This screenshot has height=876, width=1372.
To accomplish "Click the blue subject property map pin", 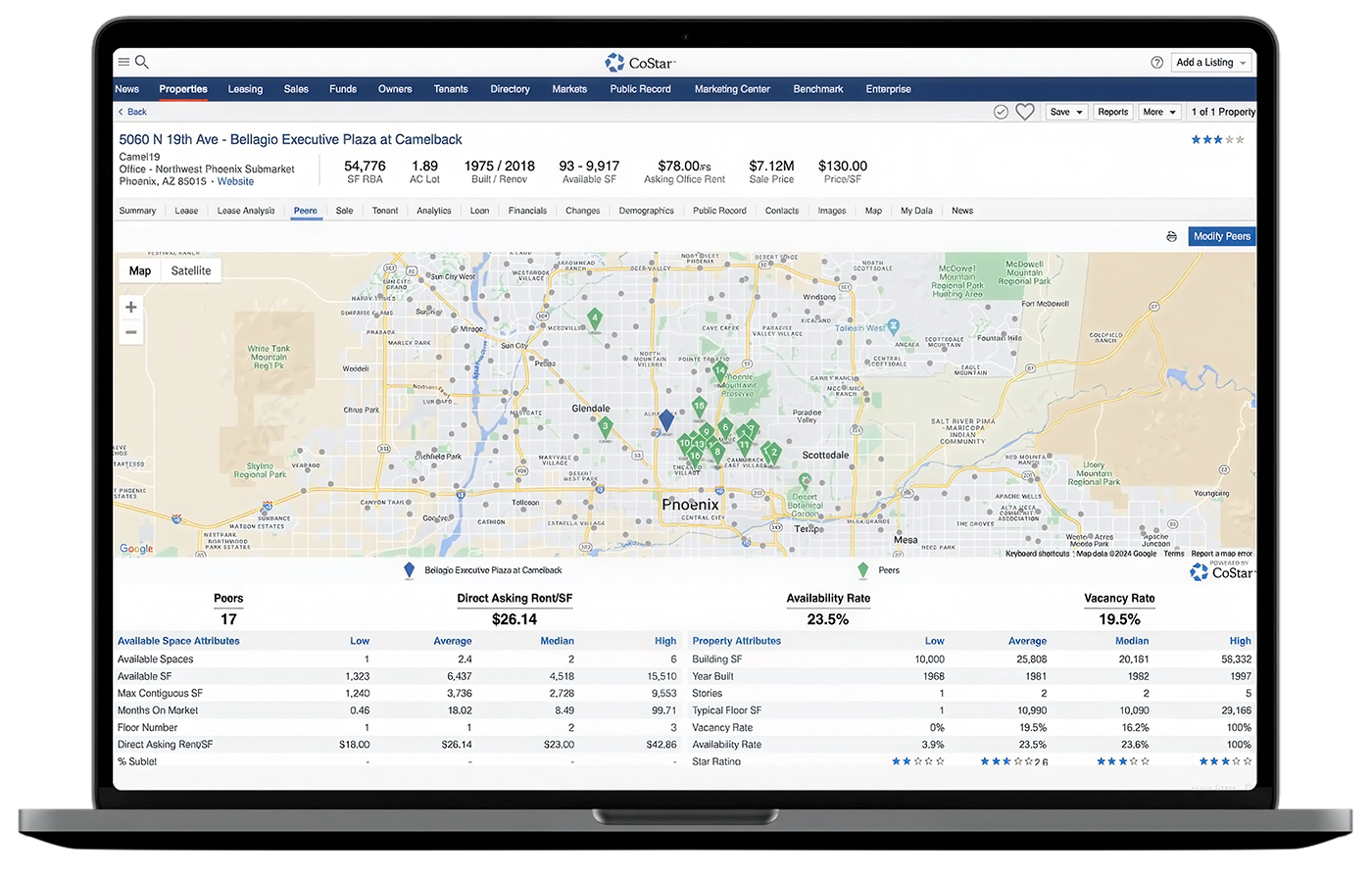I will click(x=666, y=420).
